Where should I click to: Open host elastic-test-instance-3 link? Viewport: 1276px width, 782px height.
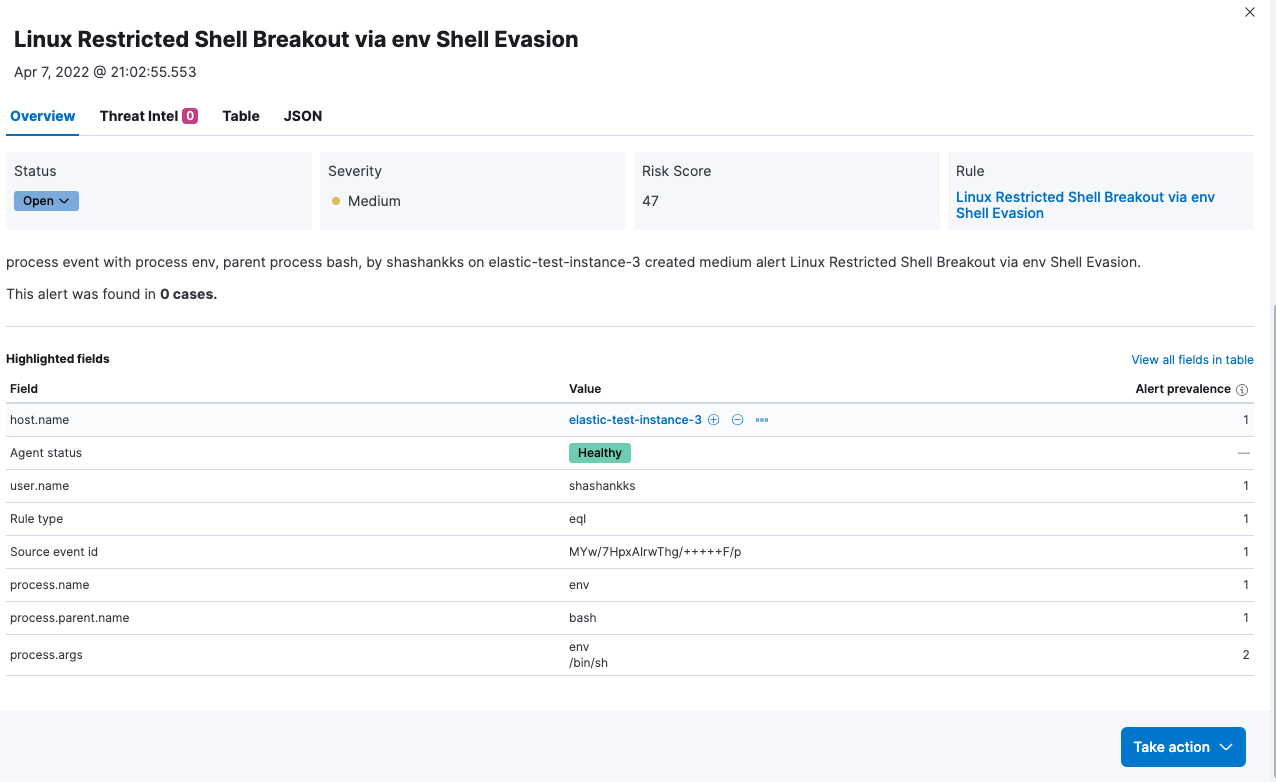coord(635,420)
